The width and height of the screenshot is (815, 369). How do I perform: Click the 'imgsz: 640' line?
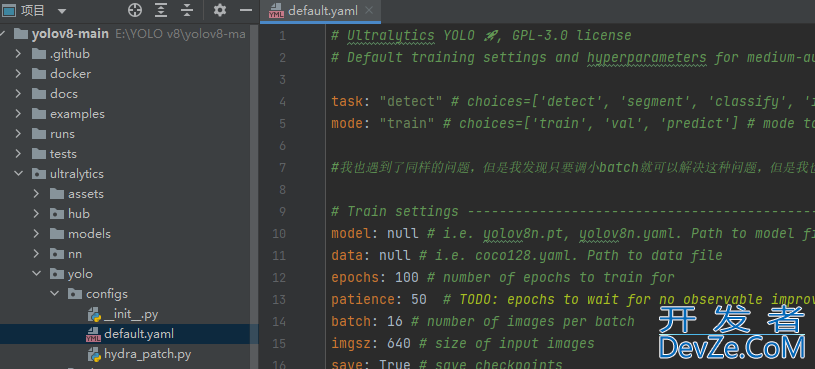click(463, 344)
